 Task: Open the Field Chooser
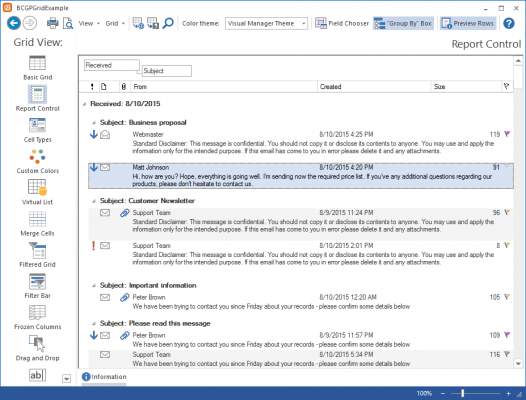pos(342,23)
